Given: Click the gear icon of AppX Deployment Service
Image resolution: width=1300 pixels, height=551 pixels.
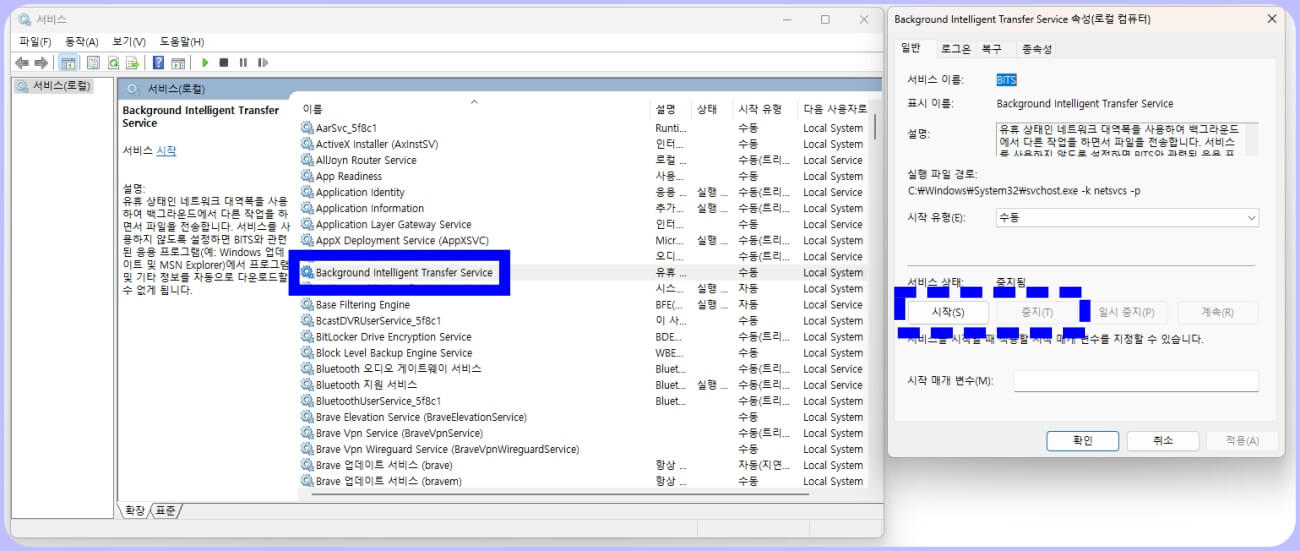Looking at the screenshot, I should tap(307, 240).
